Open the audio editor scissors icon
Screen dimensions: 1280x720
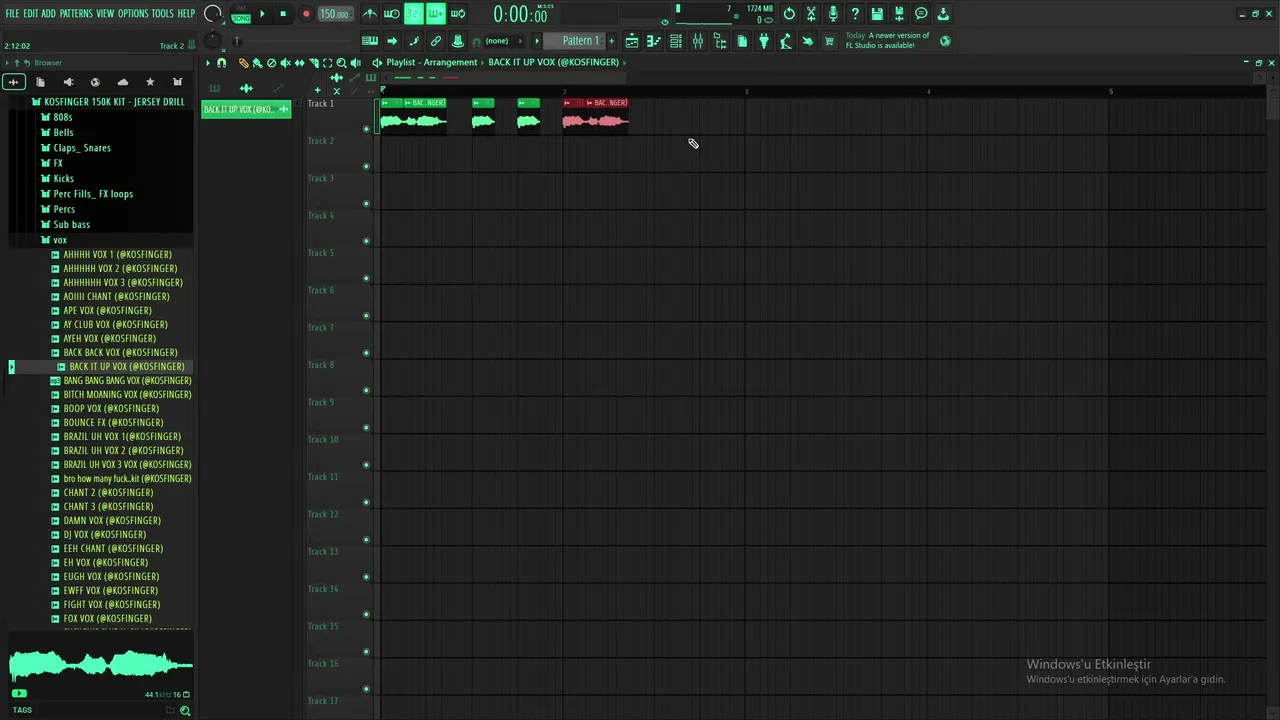tap(811, 14)
